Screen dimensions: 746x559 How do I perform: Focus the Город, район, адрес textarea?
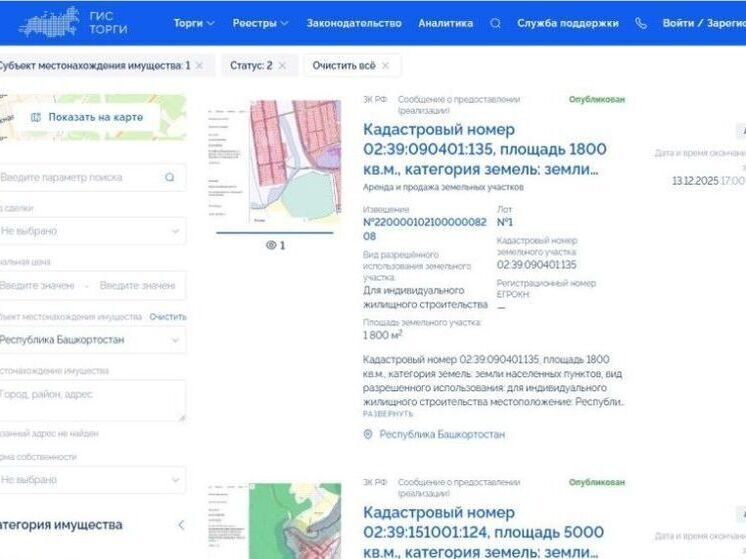pyautogui.click(x=92, y=401)
